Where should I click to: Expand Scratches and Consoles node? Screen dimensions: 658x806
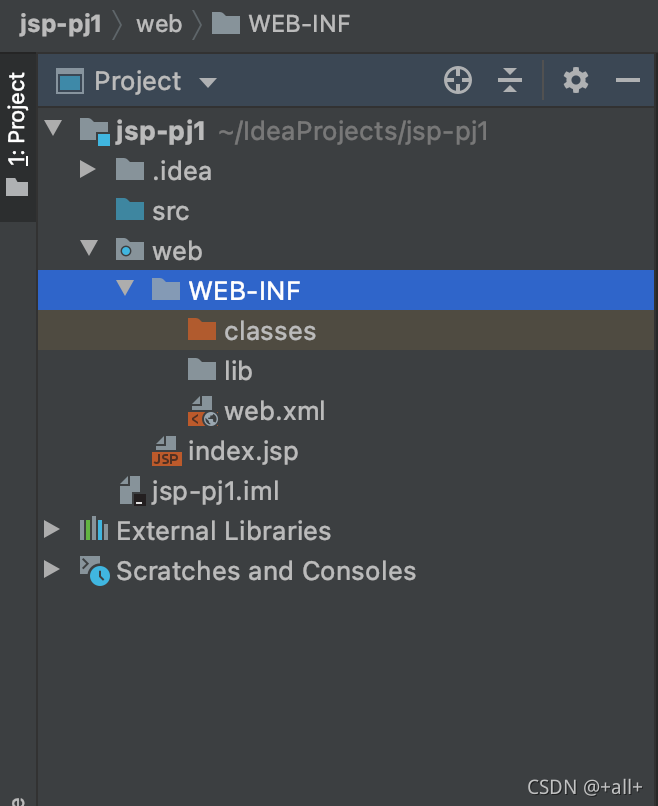click(x=51, y=569)
